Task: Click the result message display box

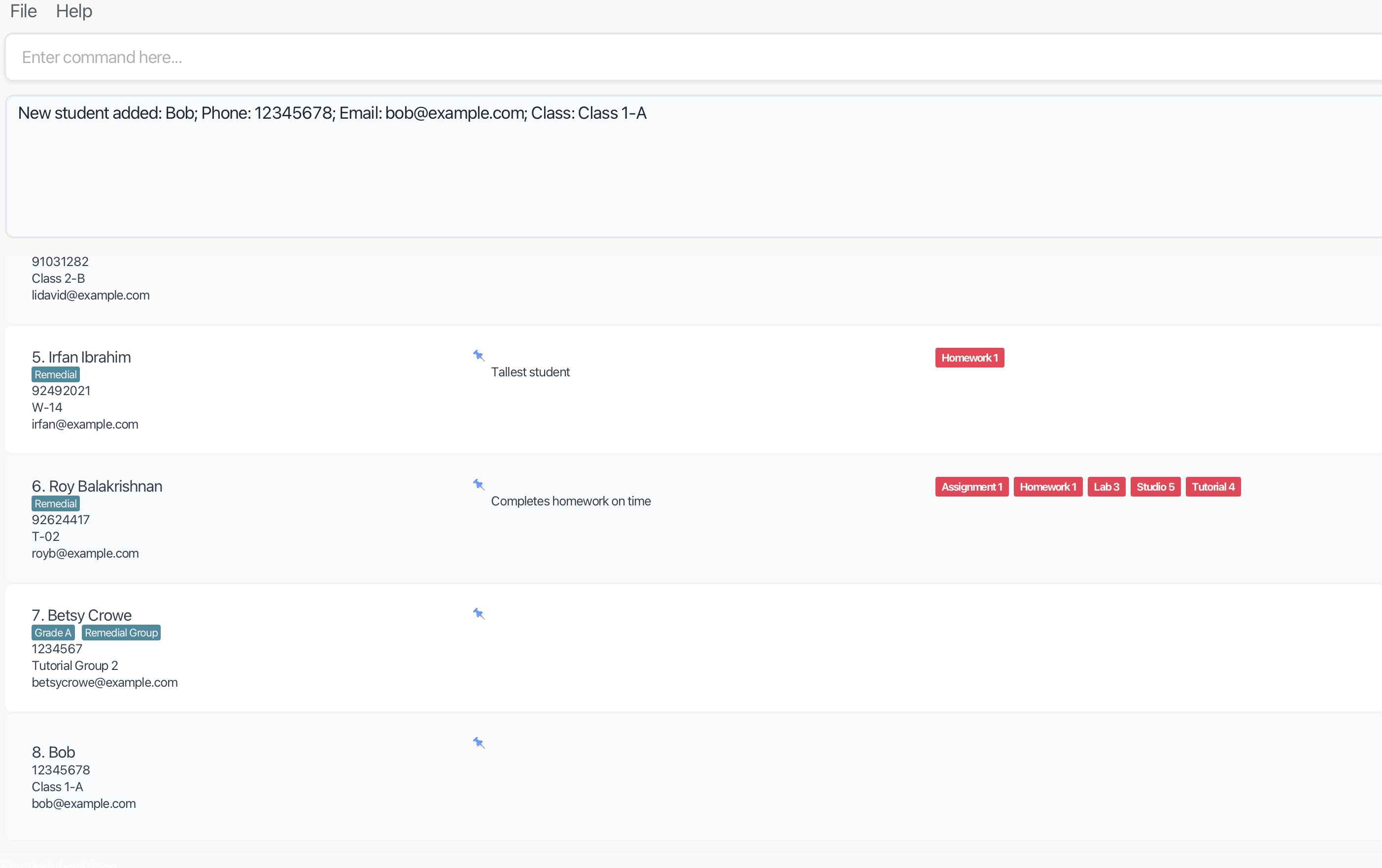Action: click(x=689, y=167)
